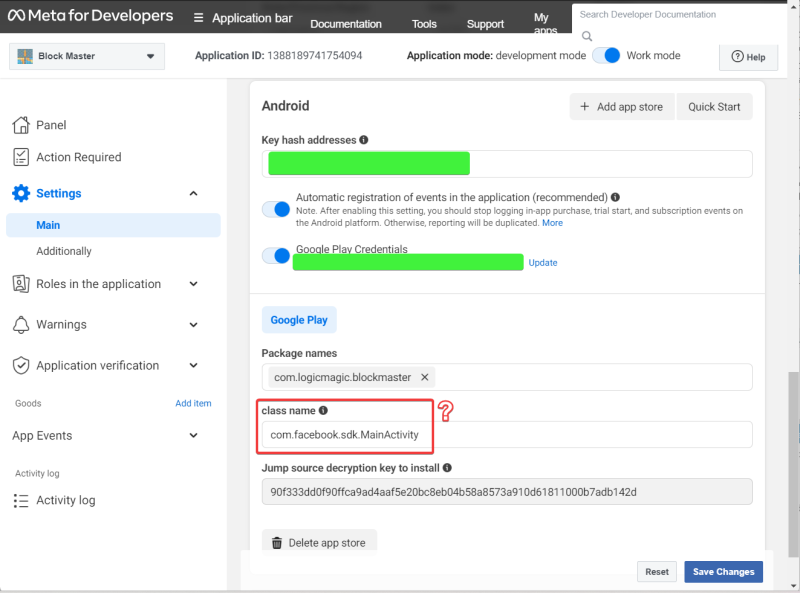Click the Add item link under Goods
This screenshot has height=593, width=800.
[x=193, y=403]
